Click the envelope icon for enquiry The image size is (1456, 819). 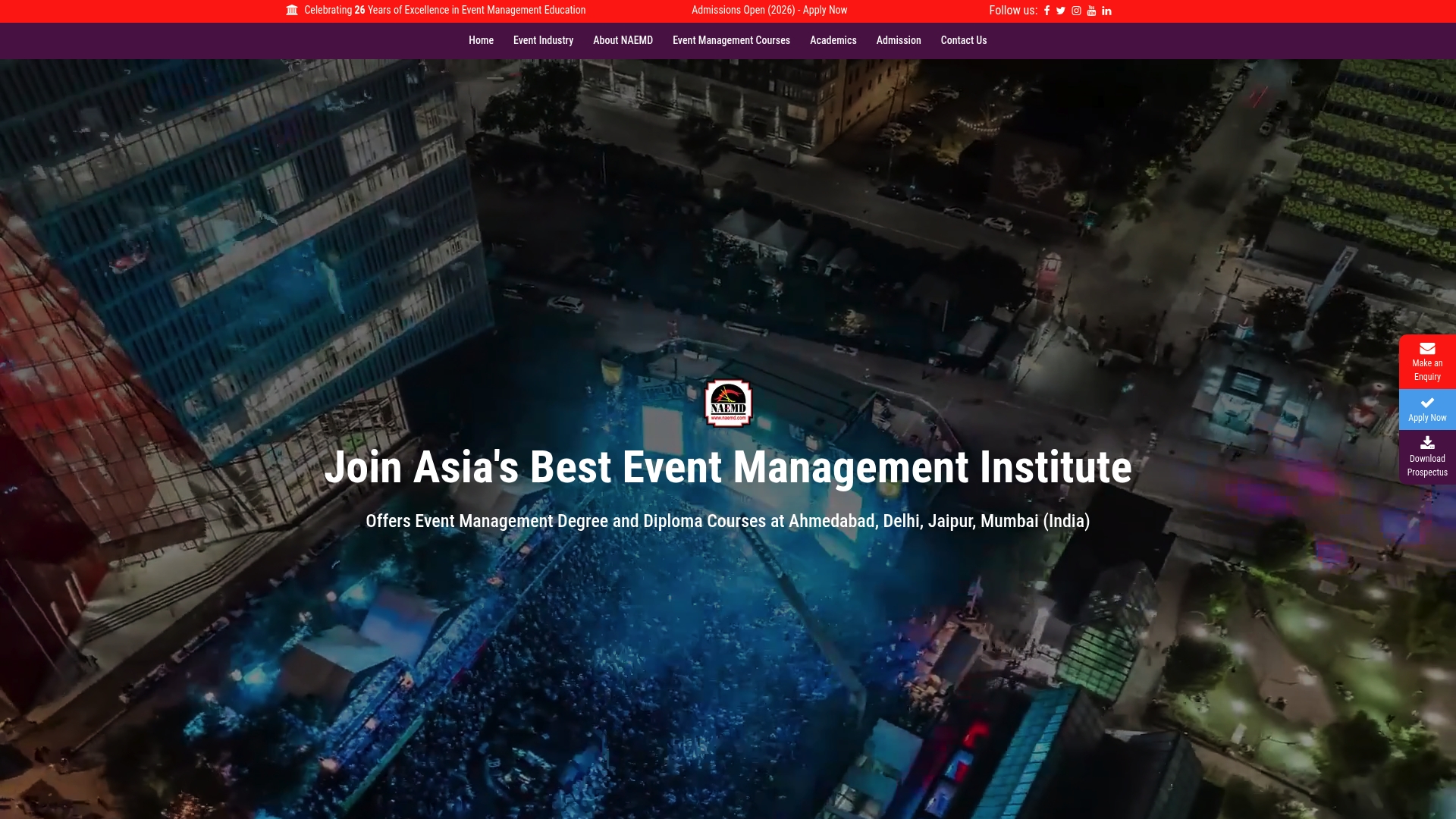pos(1427,348)
